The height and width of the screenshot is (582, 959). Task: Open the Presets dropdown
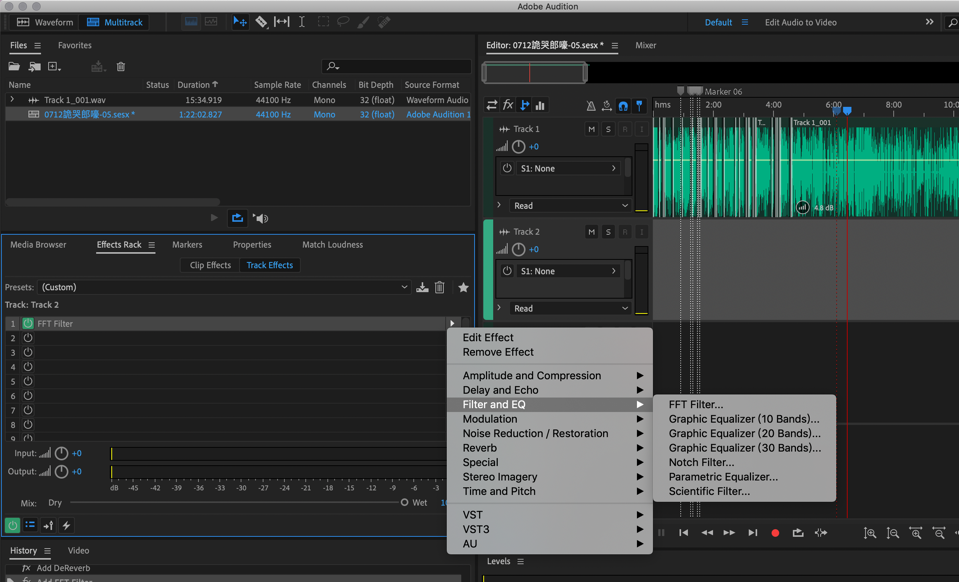click(224, 287)
